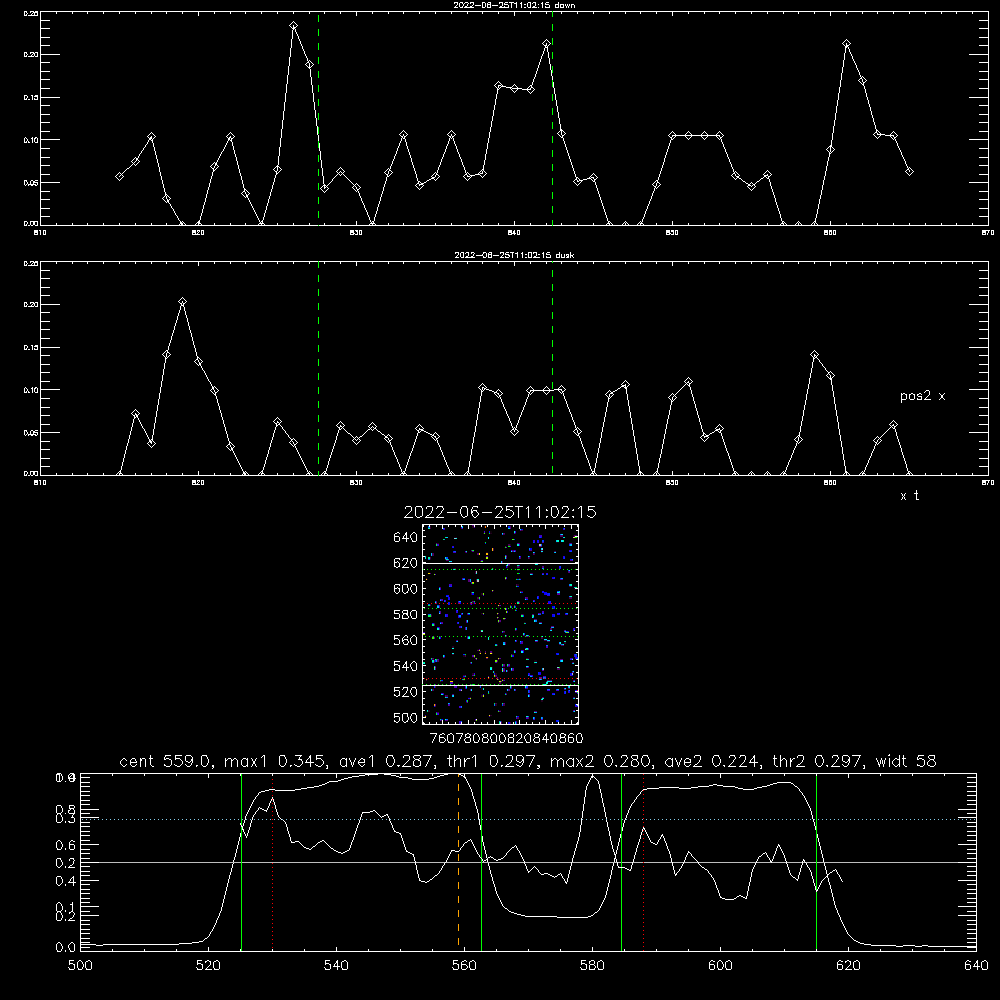Click the 'cent 559.0' value
The width and height of the screenshot is (1000, 1000).
[x=165, y=761]
